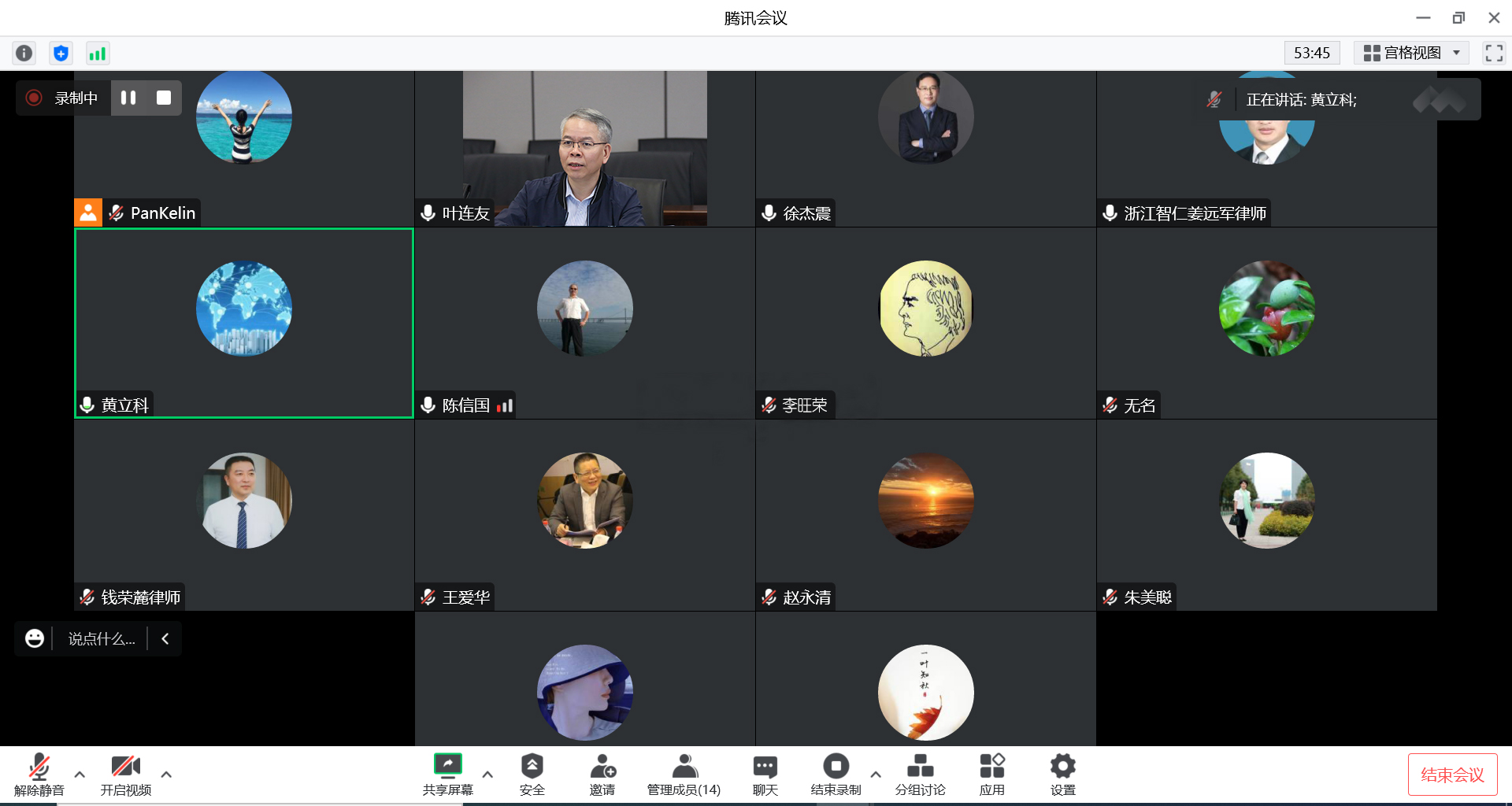The width and height of the screenshot is (1512, 806).
Task: Expand audio options arrow beside 解除静音
Action: (x=80, y=775)
